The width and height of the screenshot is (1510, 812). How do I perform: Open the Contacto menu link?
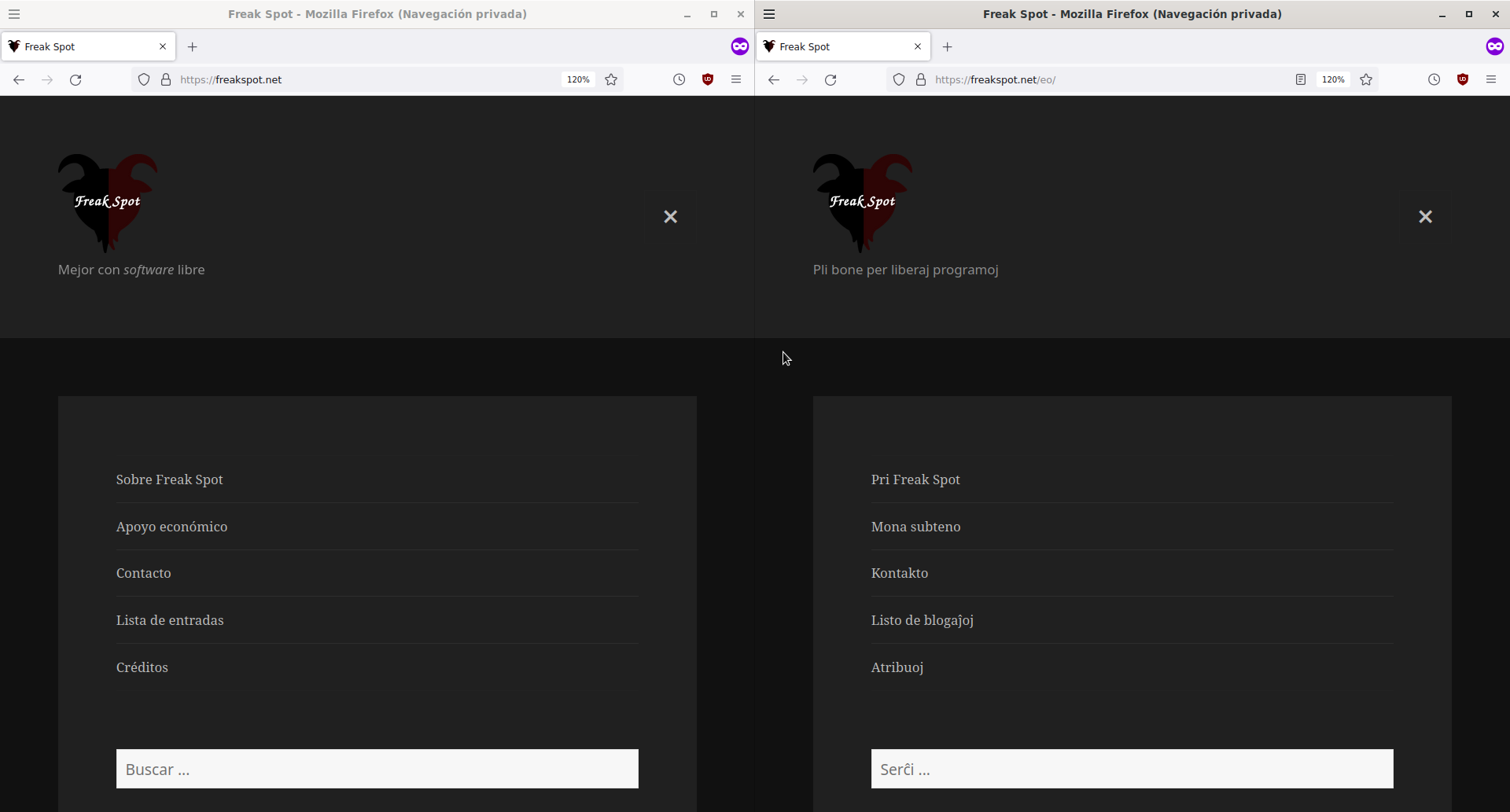tap(144, 573)
